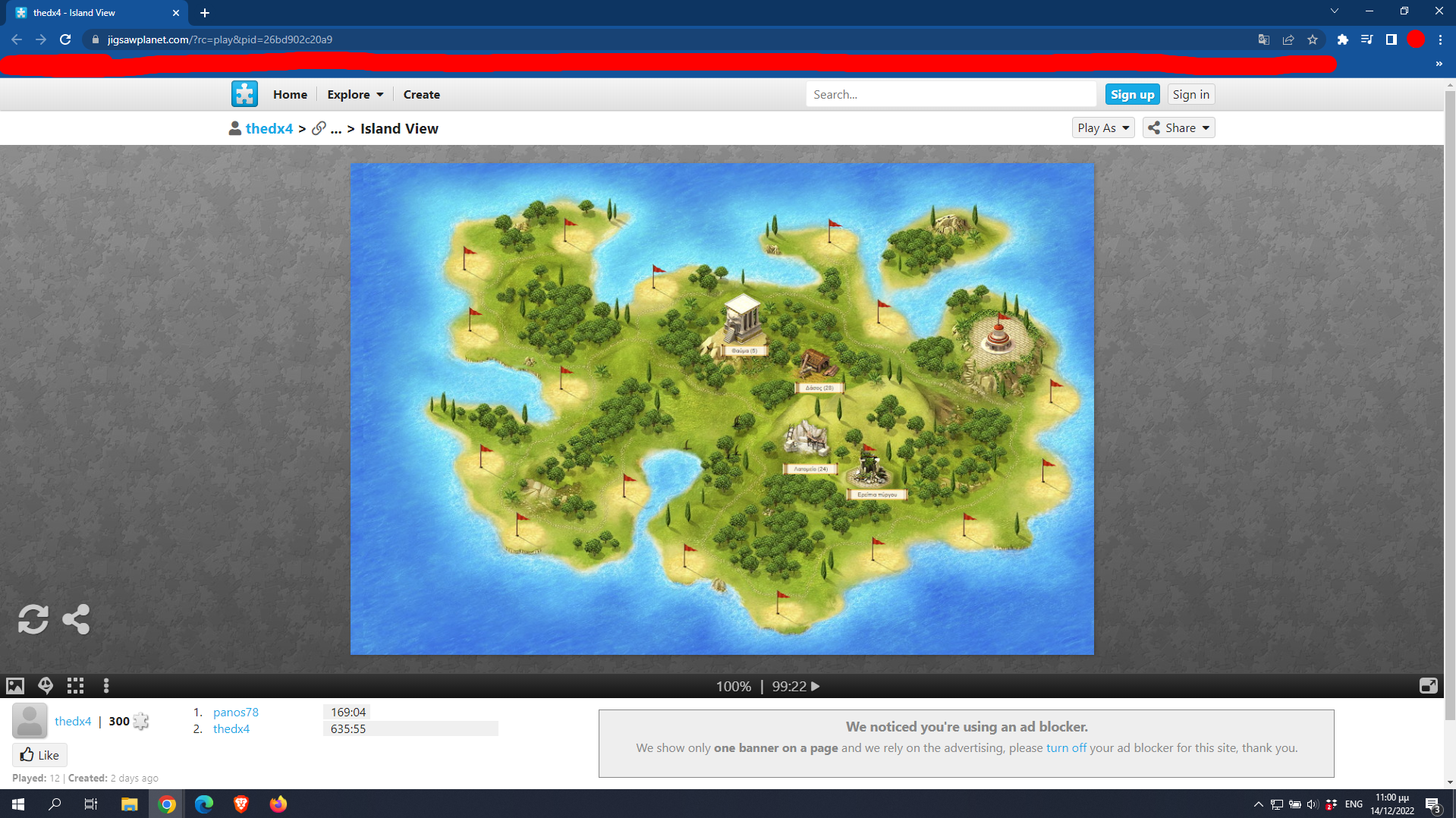
Task: Open the thedx4 breadcrumb link
Action: [x=269, y=128]
